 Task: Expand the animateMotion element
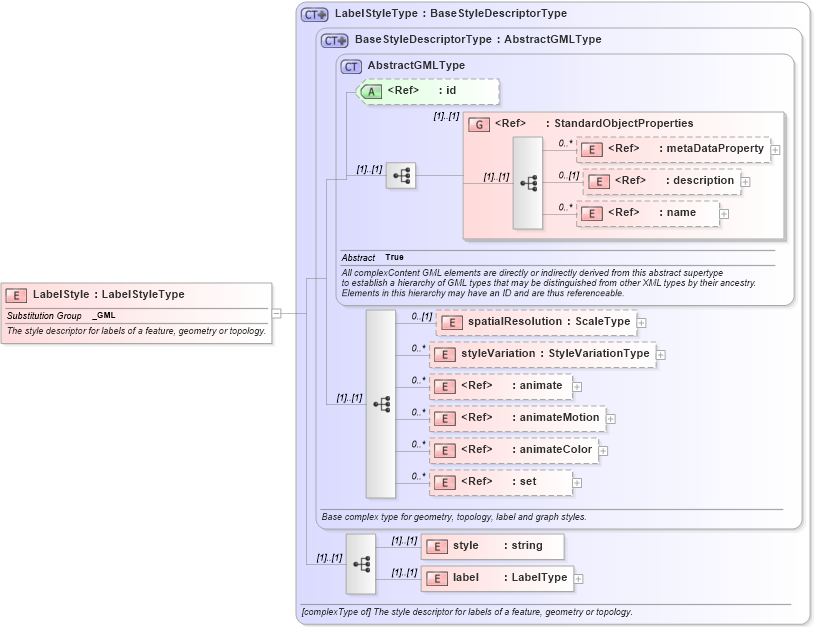point(611,417)
